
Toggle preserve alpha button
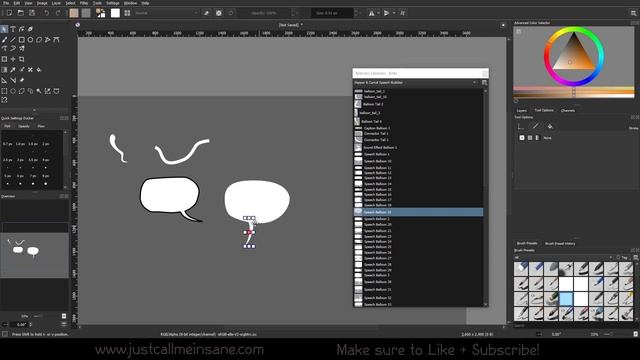(219, 13)
